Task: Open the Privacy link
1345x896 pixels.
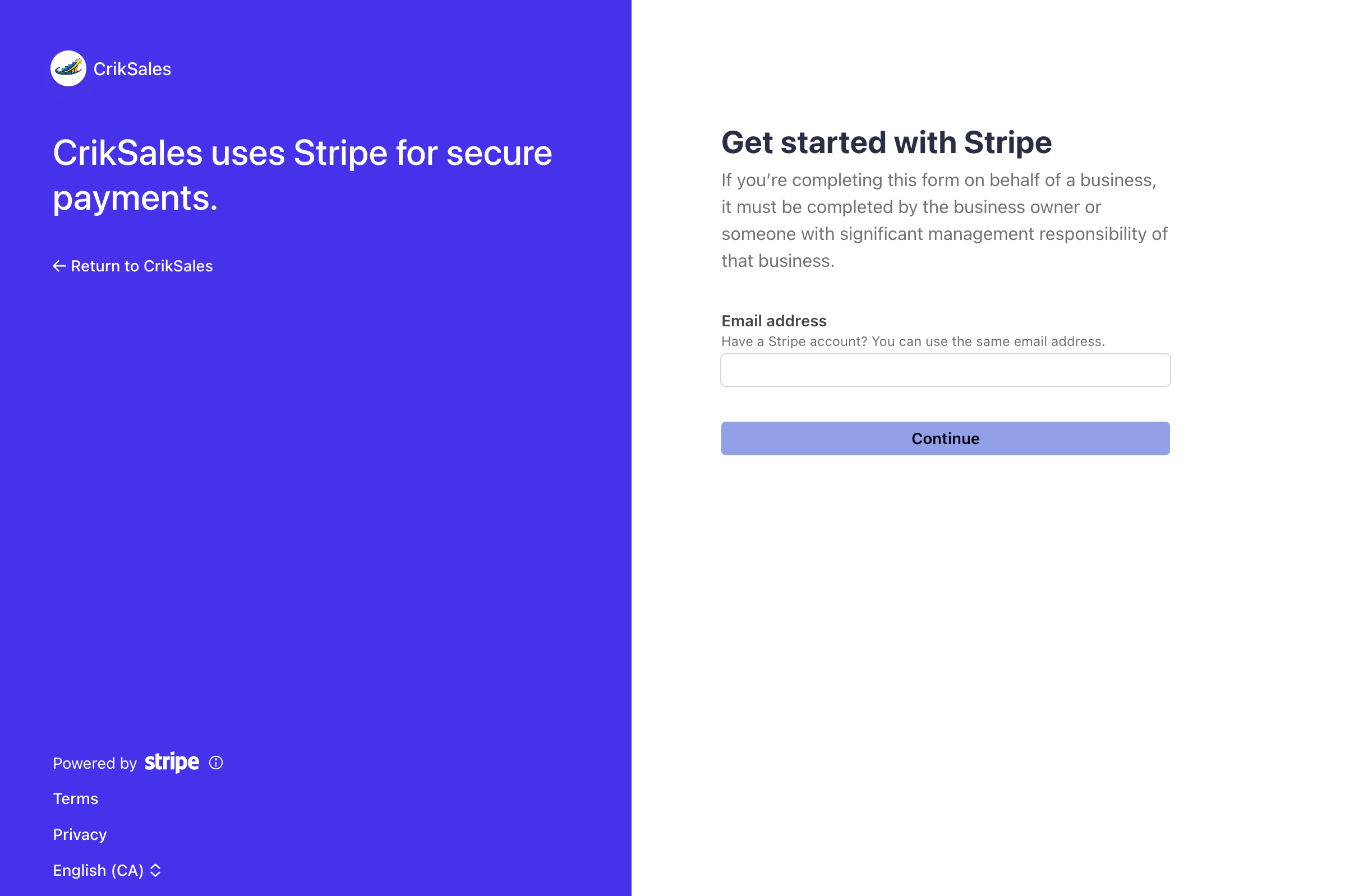Action: pyautogui.click(x=80, y=834)
